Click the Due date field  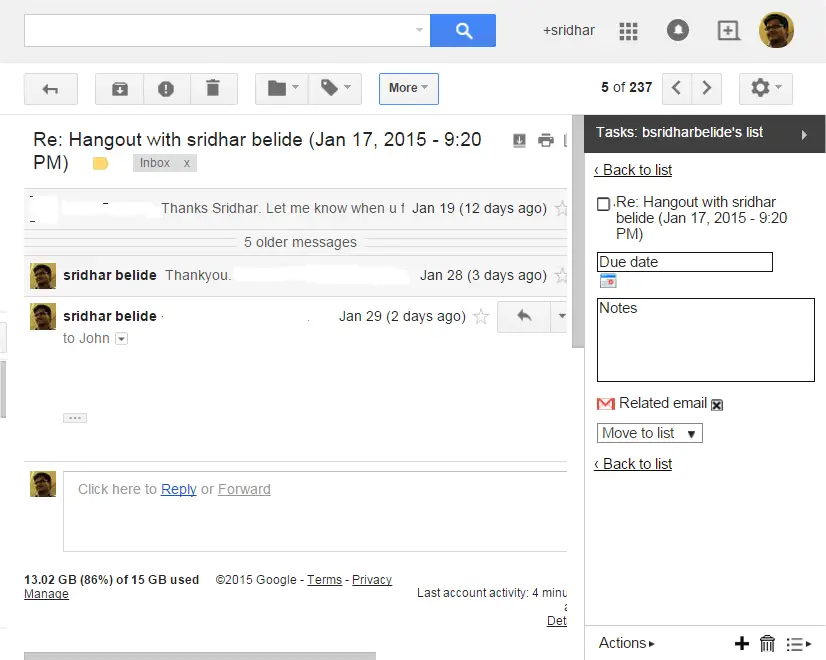[x=685, y=262]
